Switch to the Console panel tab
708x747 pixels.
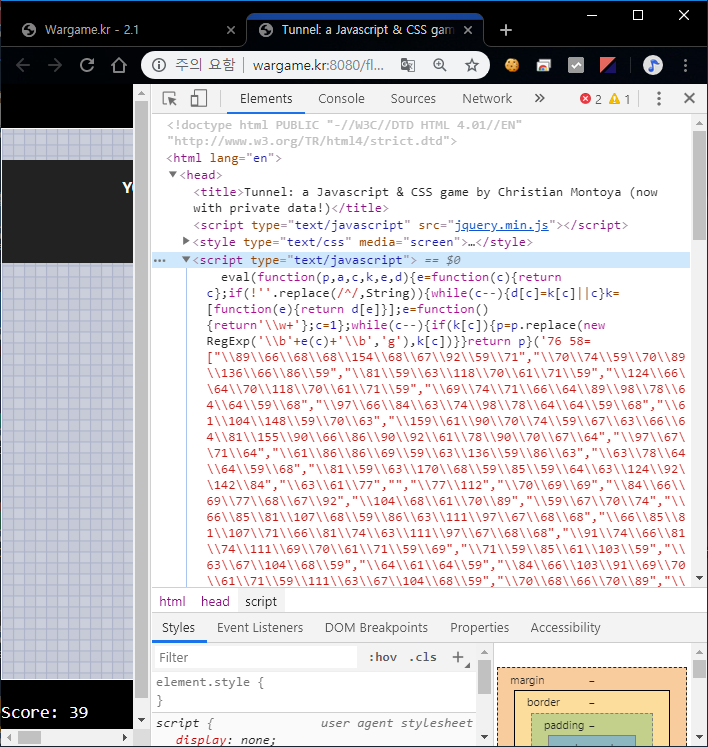341,99
